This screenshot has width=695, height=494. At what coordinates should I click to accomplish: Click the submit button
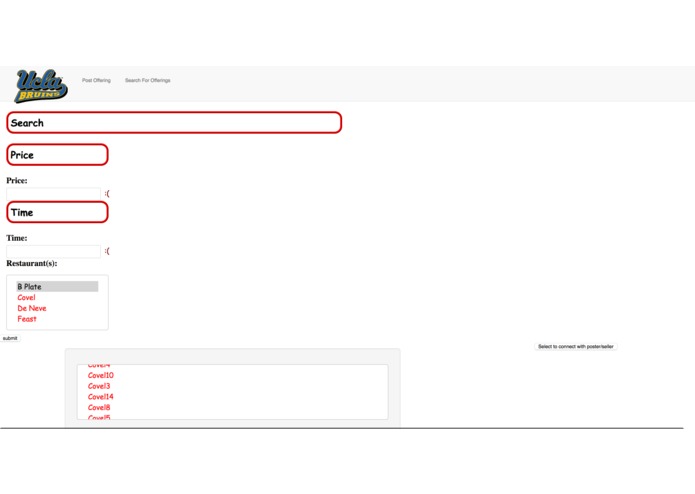coord(10,338)
